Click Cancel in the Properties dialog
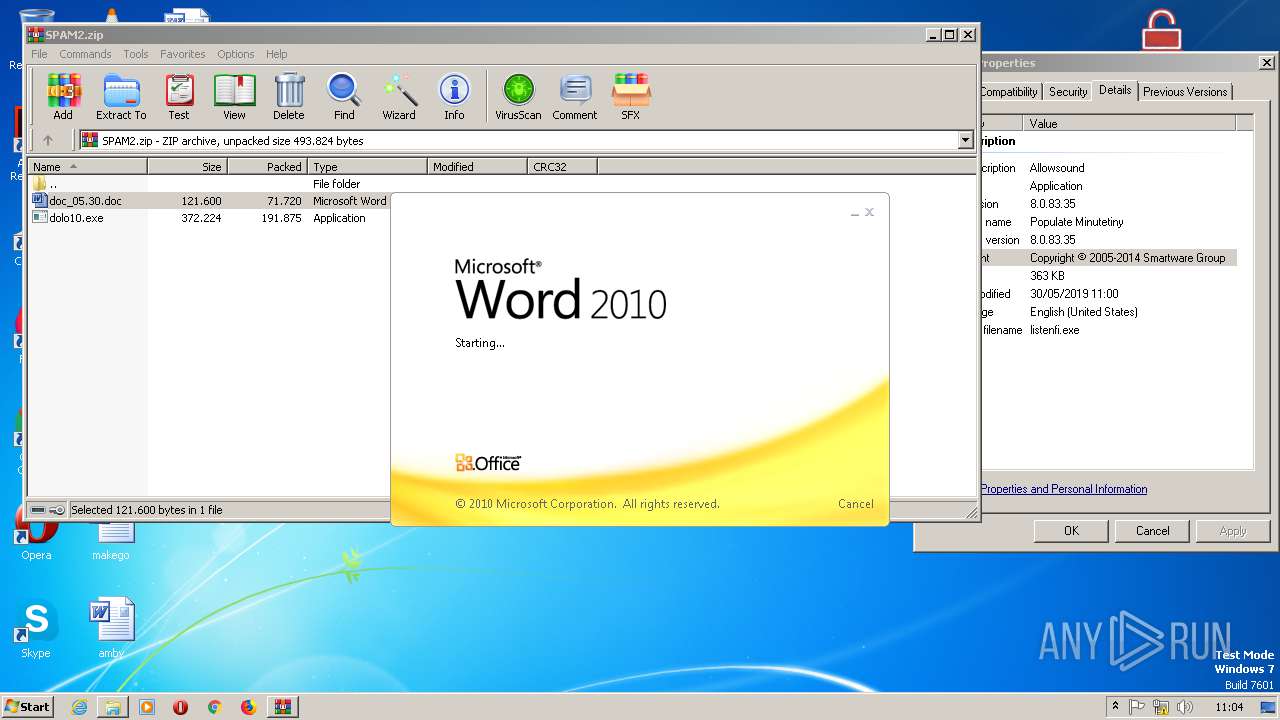Viewport: 1280px width, 720px height. (x=1152, y=531)
